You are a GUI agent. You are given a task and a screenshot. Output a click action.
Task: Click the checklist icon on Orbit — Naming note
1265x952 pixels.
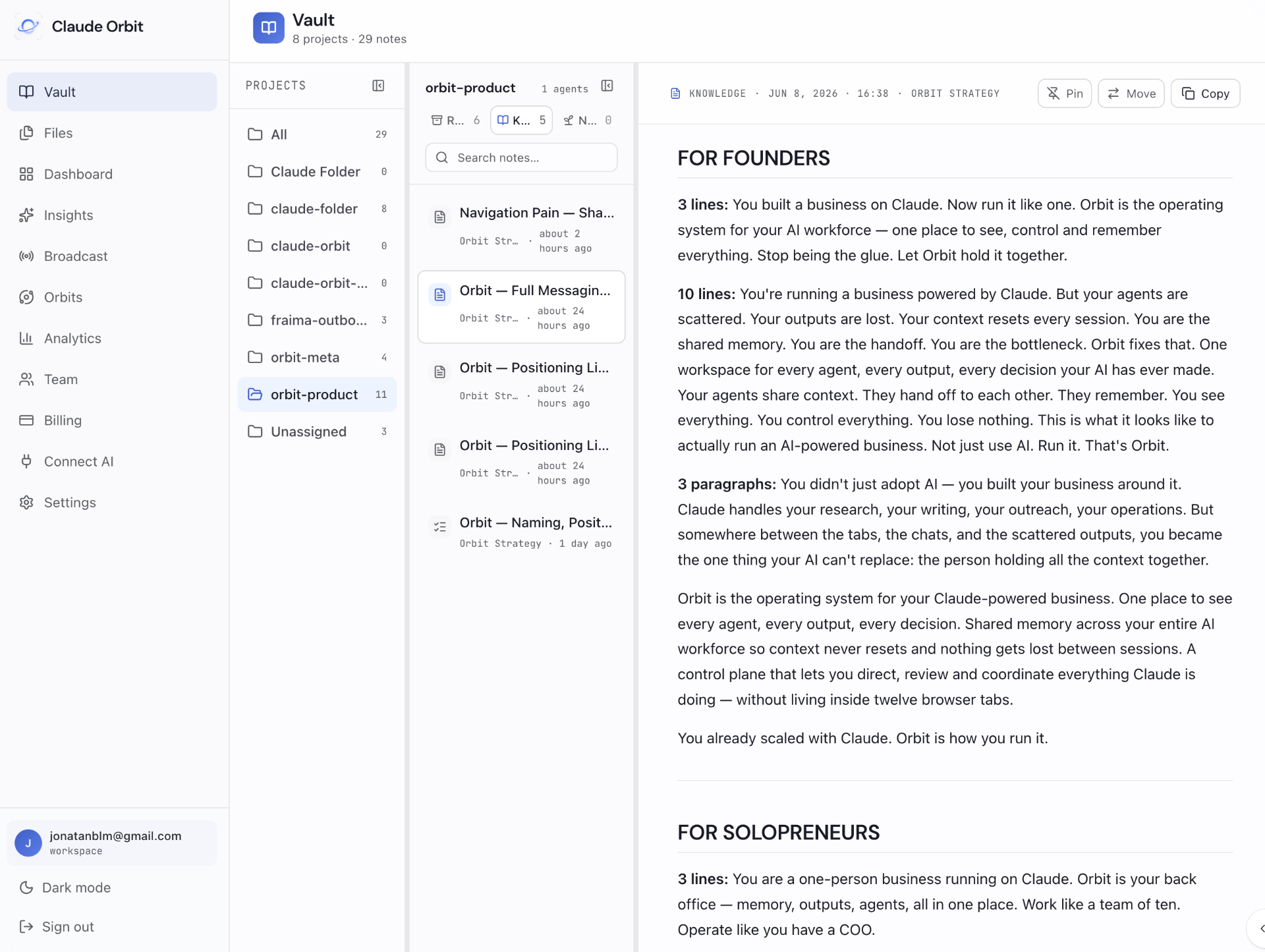439,526
